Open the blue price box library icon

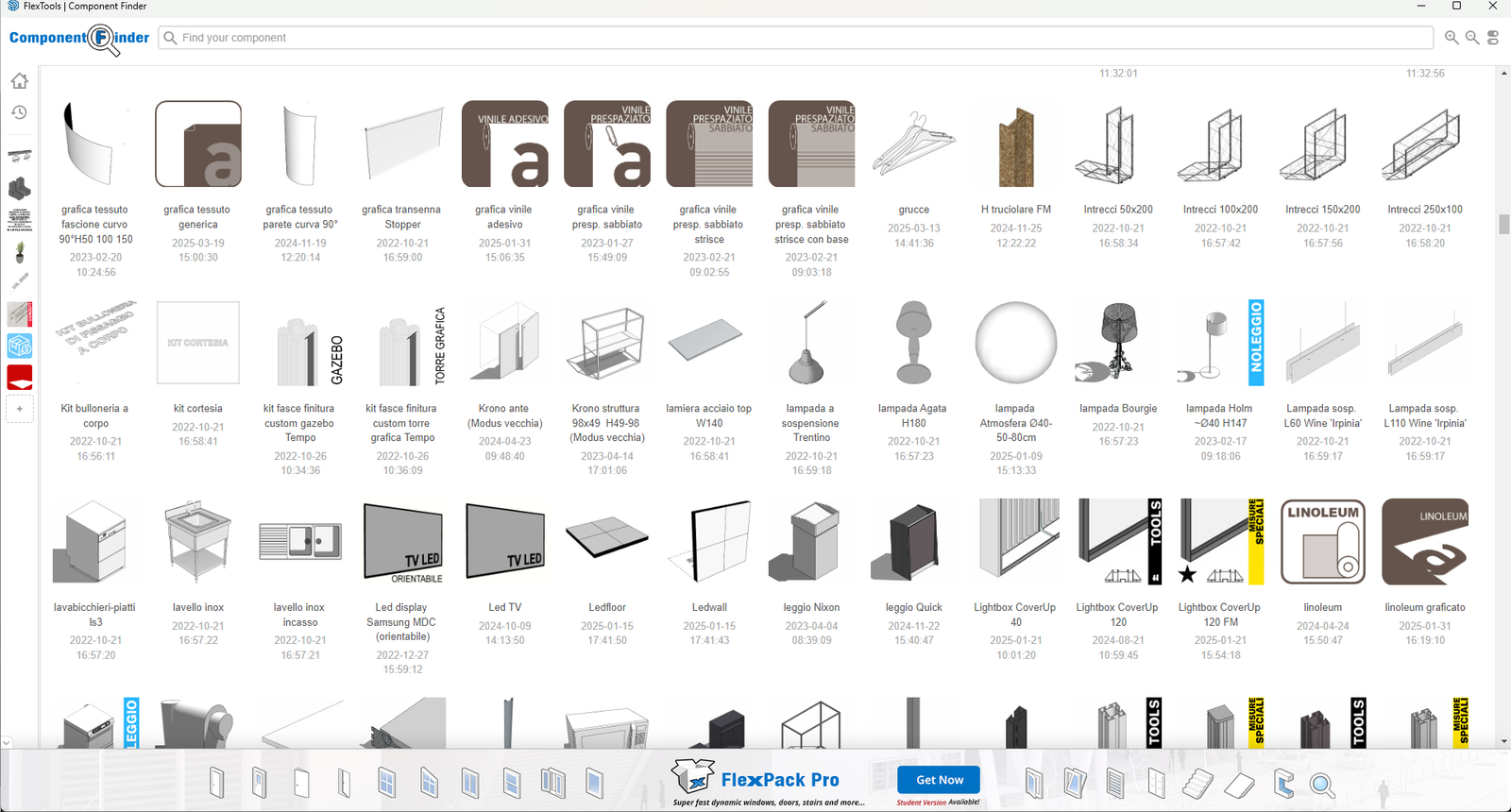[20, 346]
